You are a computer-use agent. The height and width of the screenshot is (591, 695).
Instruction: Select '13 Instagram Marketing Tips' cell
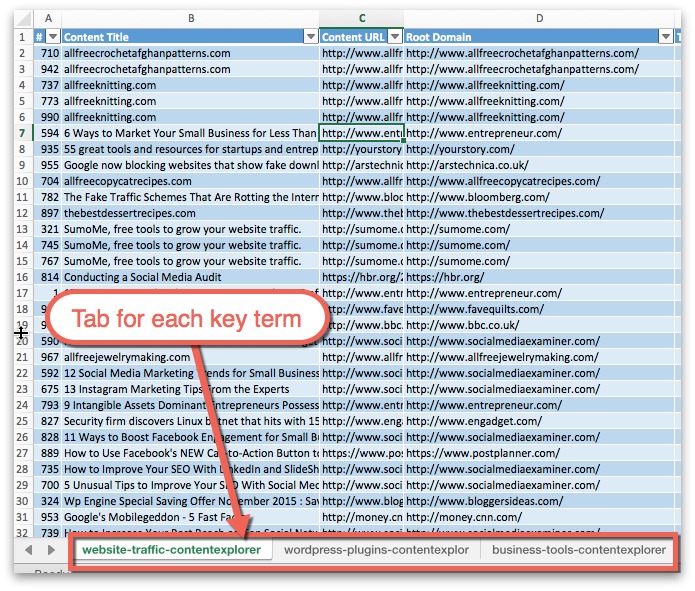191,389
